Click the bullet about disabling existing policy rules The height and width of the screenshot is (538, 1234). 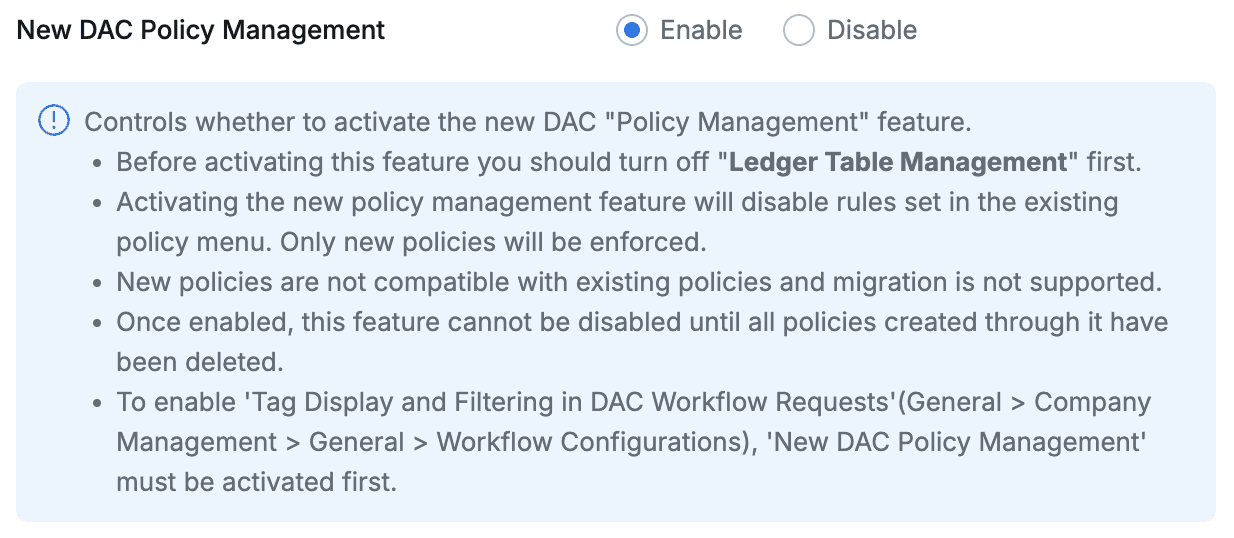616,202
